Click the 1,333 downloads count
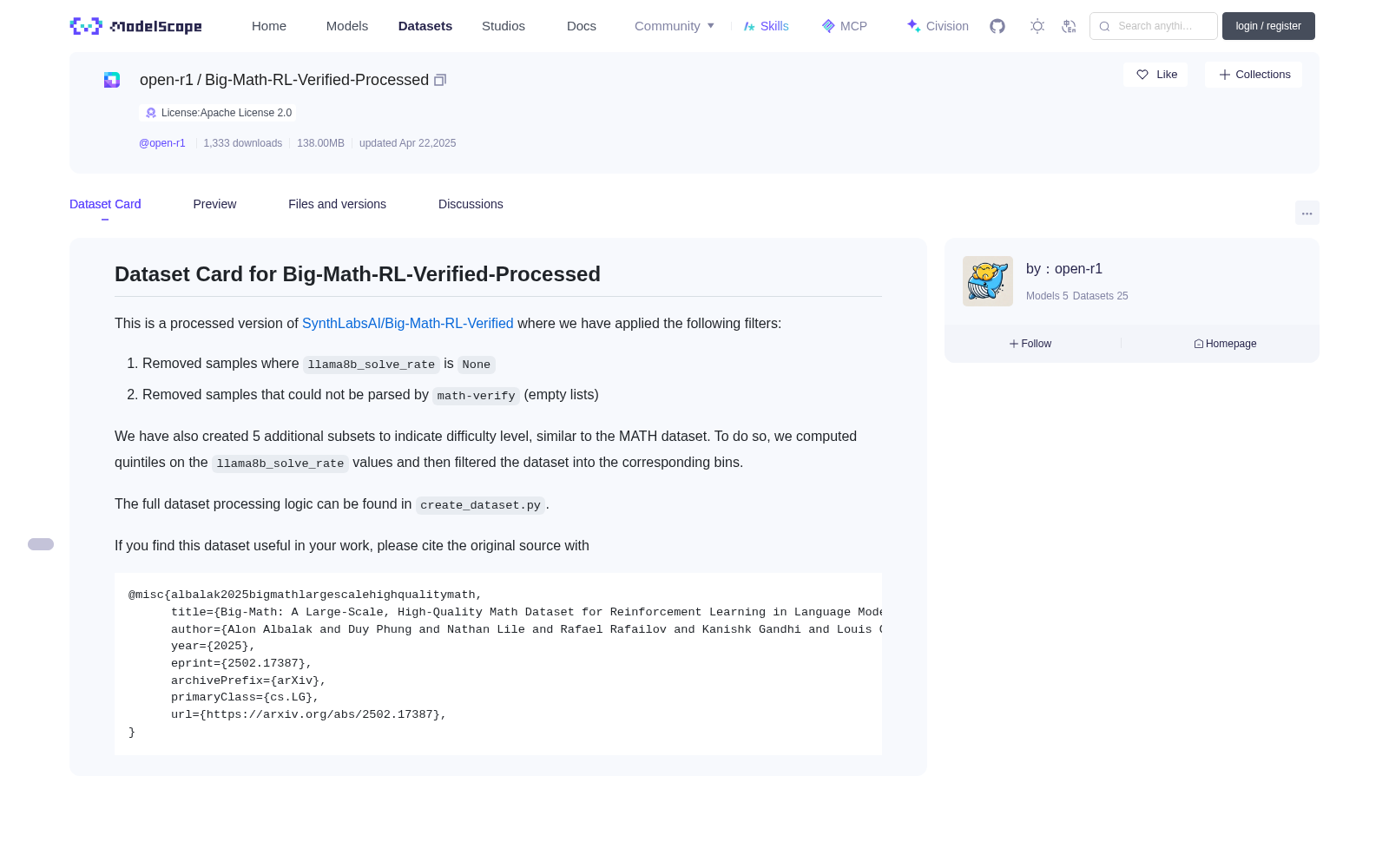The image size is (1389, 868). tap(243, 143)
